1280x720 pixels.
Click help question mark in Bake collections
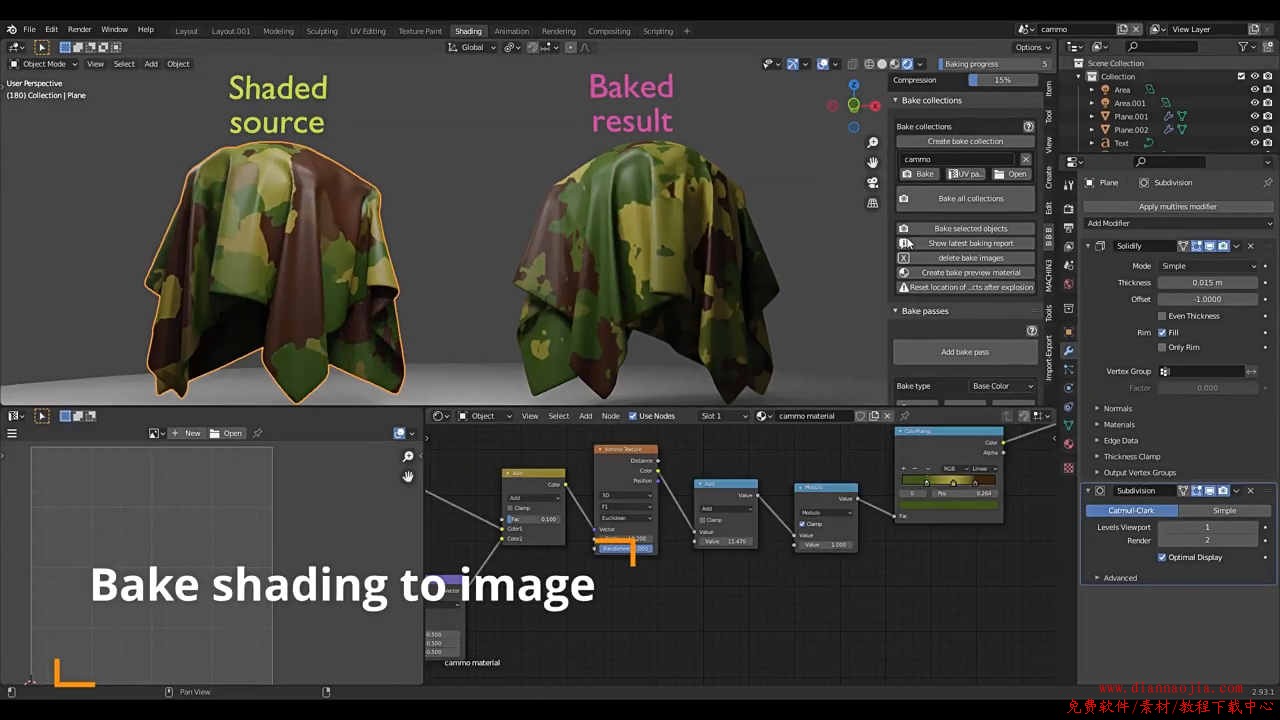[1028, 127]
